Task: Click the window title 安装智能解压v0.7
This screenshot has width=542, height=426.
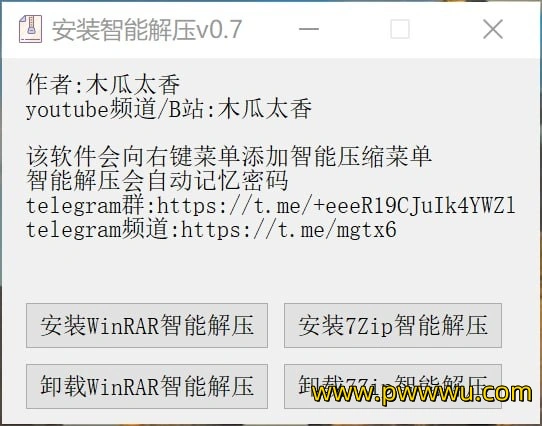Action: click(x=147, y=30)
